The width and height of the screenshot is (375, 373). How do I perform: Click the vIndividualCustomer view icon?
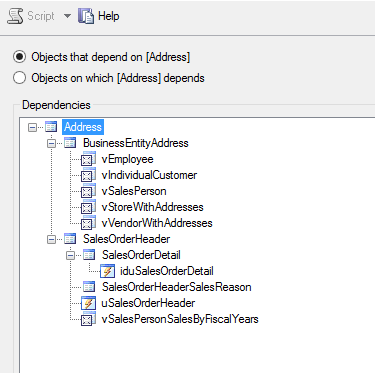[x=88, y=175]
